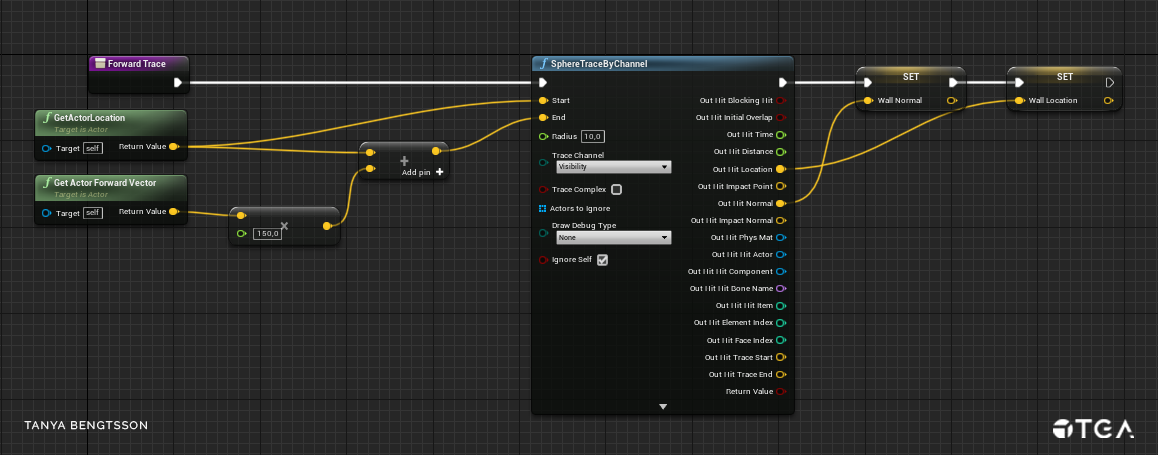Click the Radius value field 10,0
Screen dimensions: 1158x455
point(594,136)
